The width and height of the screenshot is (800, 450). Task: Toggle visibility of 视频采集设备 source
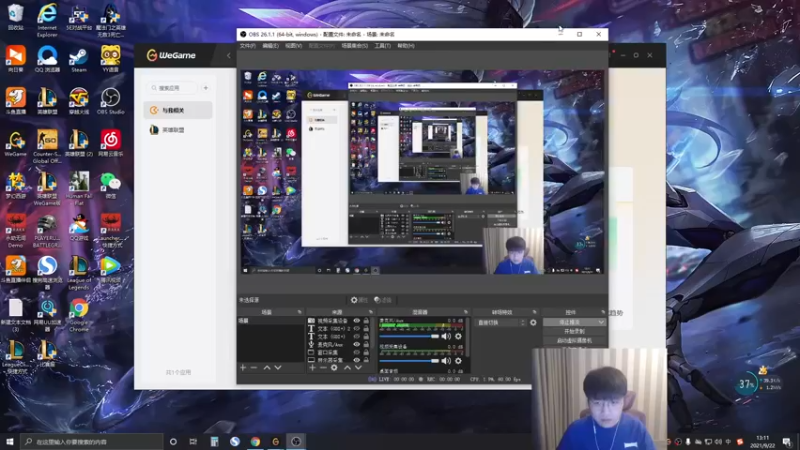click(357, 320)
